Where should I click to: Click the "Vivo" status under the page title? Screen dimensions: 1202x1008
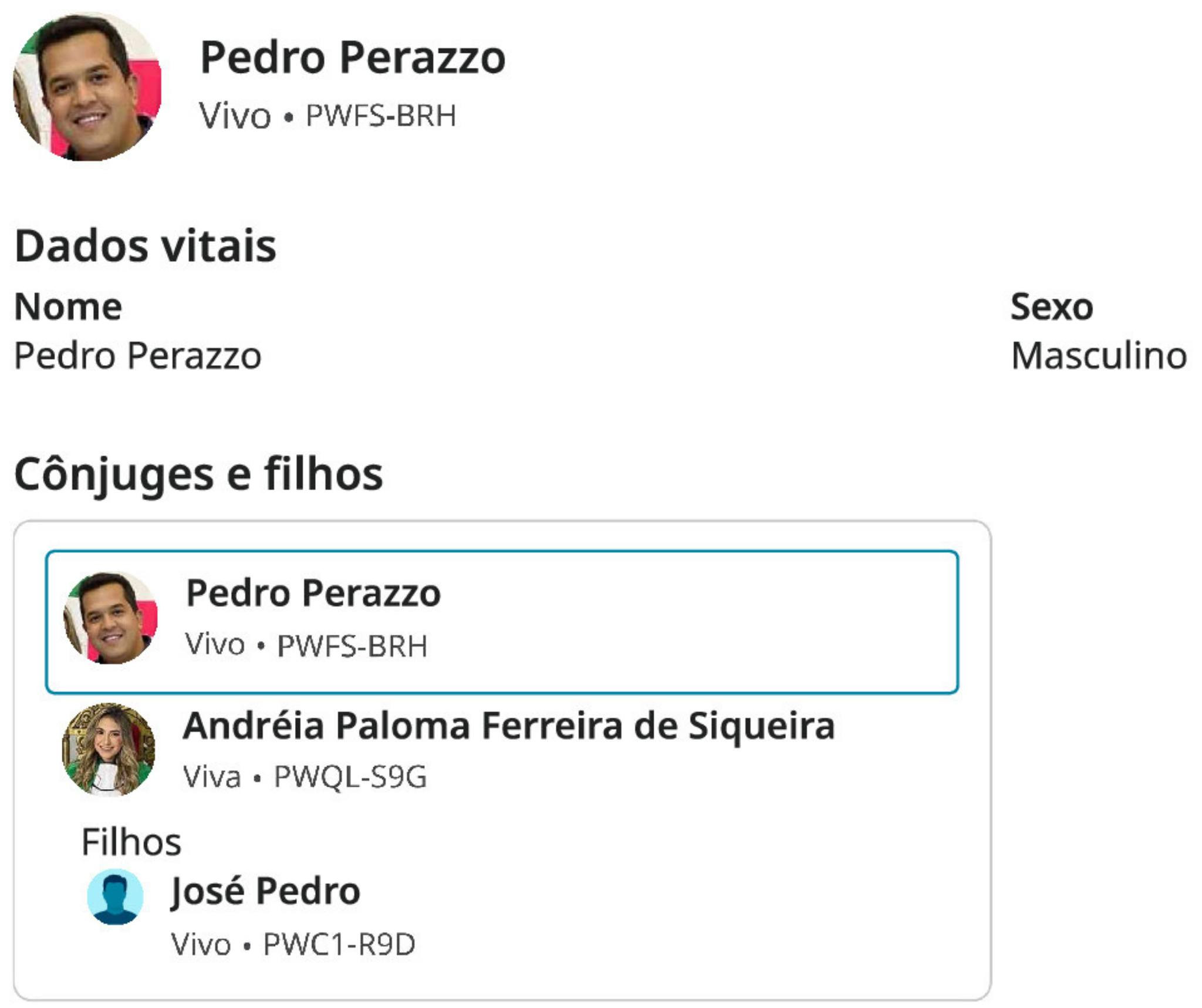pos(235,116)
